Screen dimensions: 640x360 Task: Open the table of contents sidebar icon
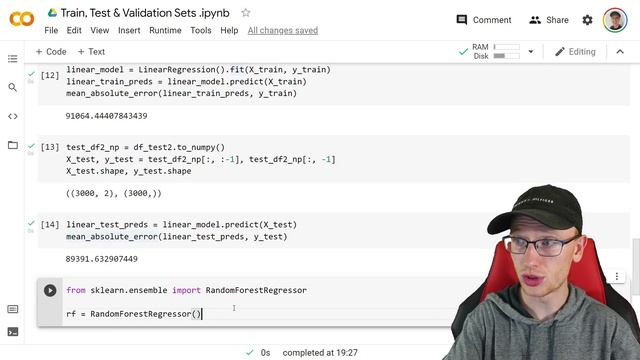tap(13, 59)
